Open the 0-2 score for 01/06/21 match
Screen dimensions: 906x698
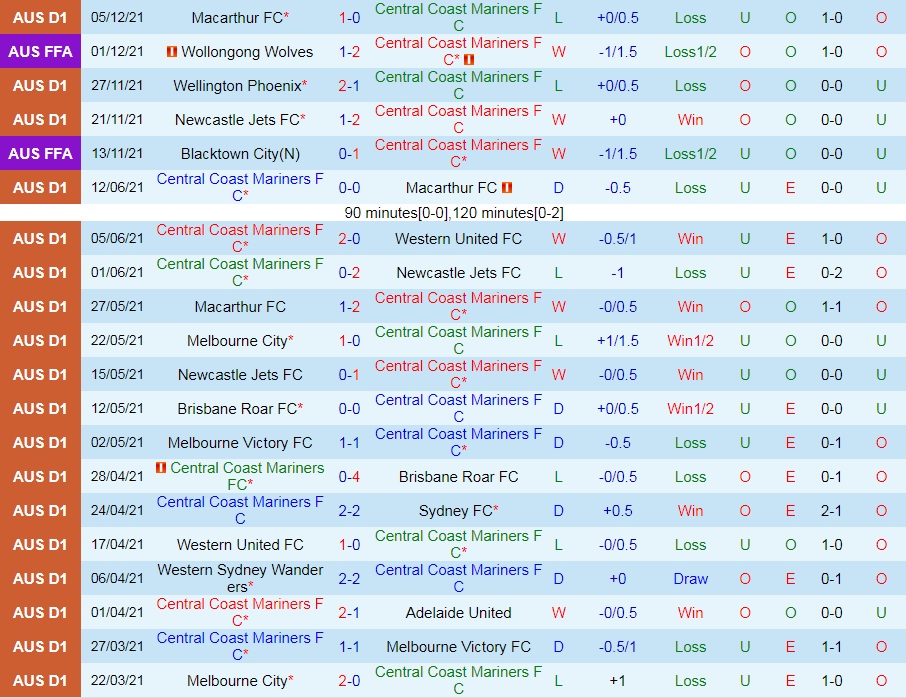[350, 273]
